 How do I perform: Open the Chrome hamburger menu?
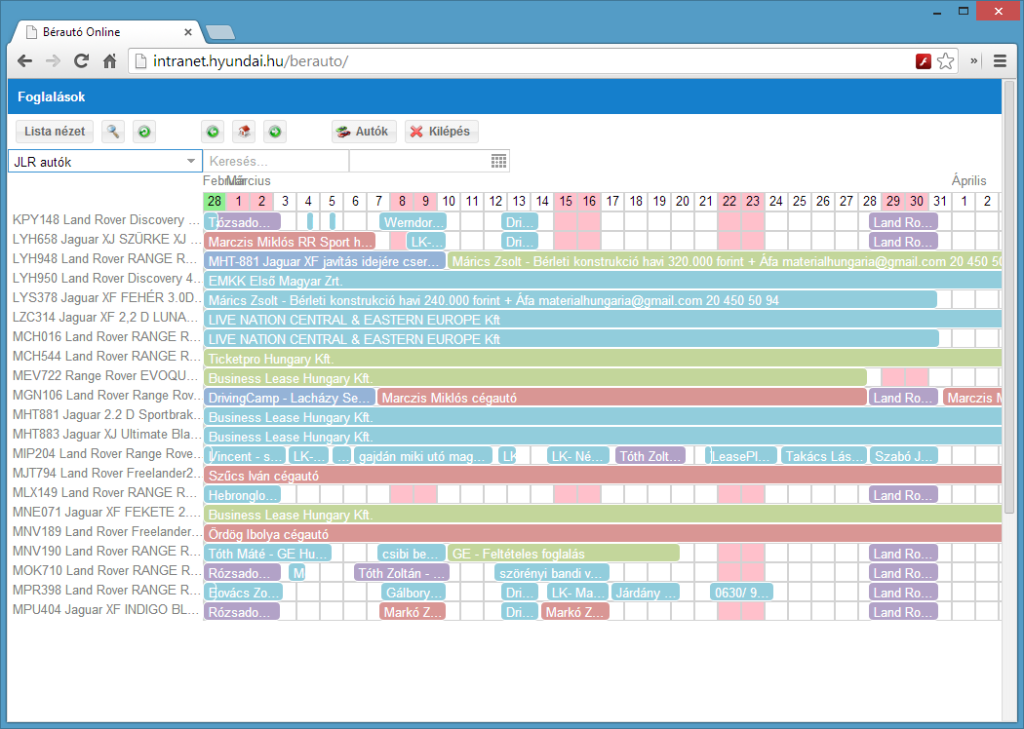[1000, 61]
